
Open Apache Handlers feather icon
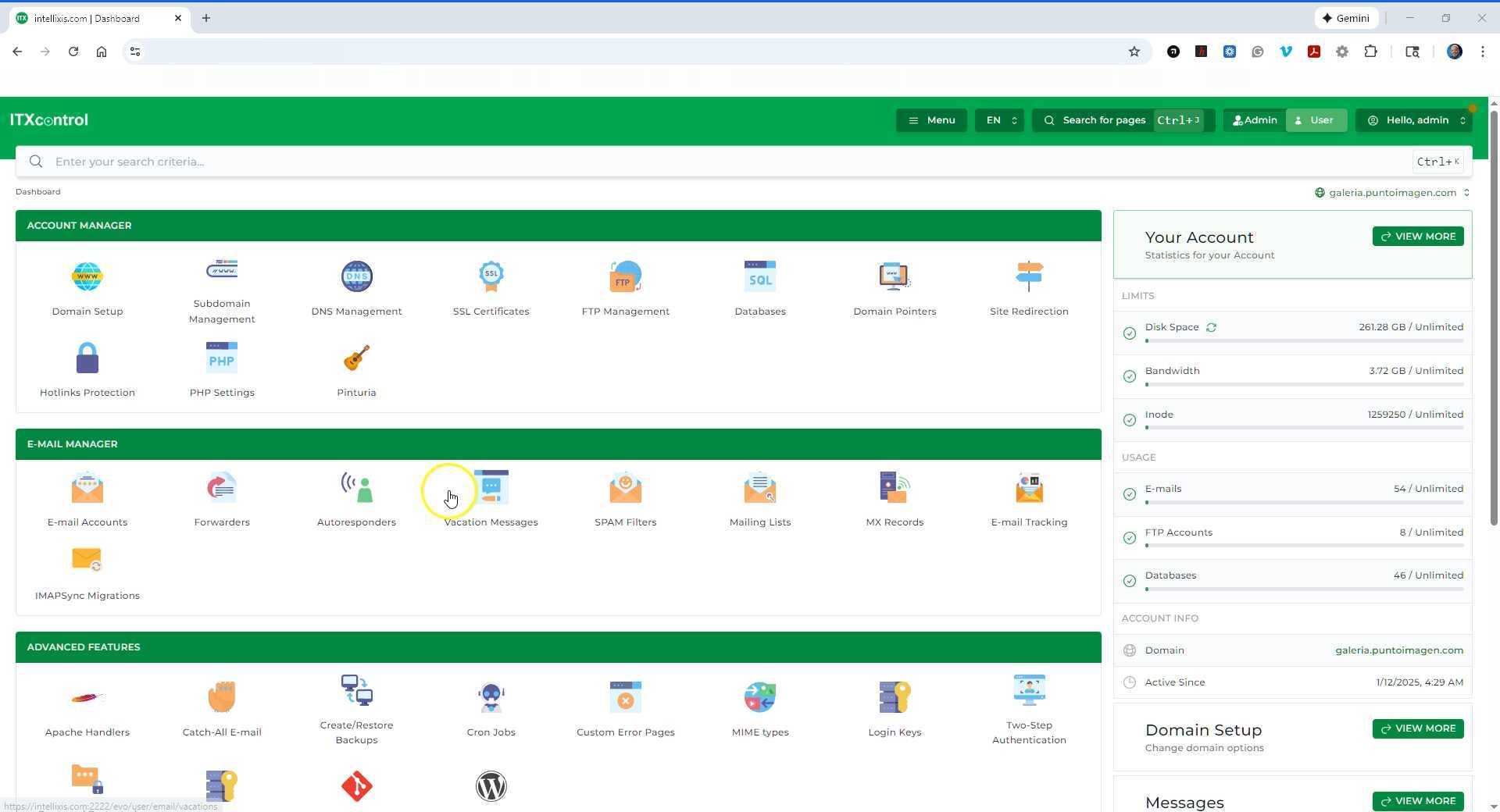point(87,697)
